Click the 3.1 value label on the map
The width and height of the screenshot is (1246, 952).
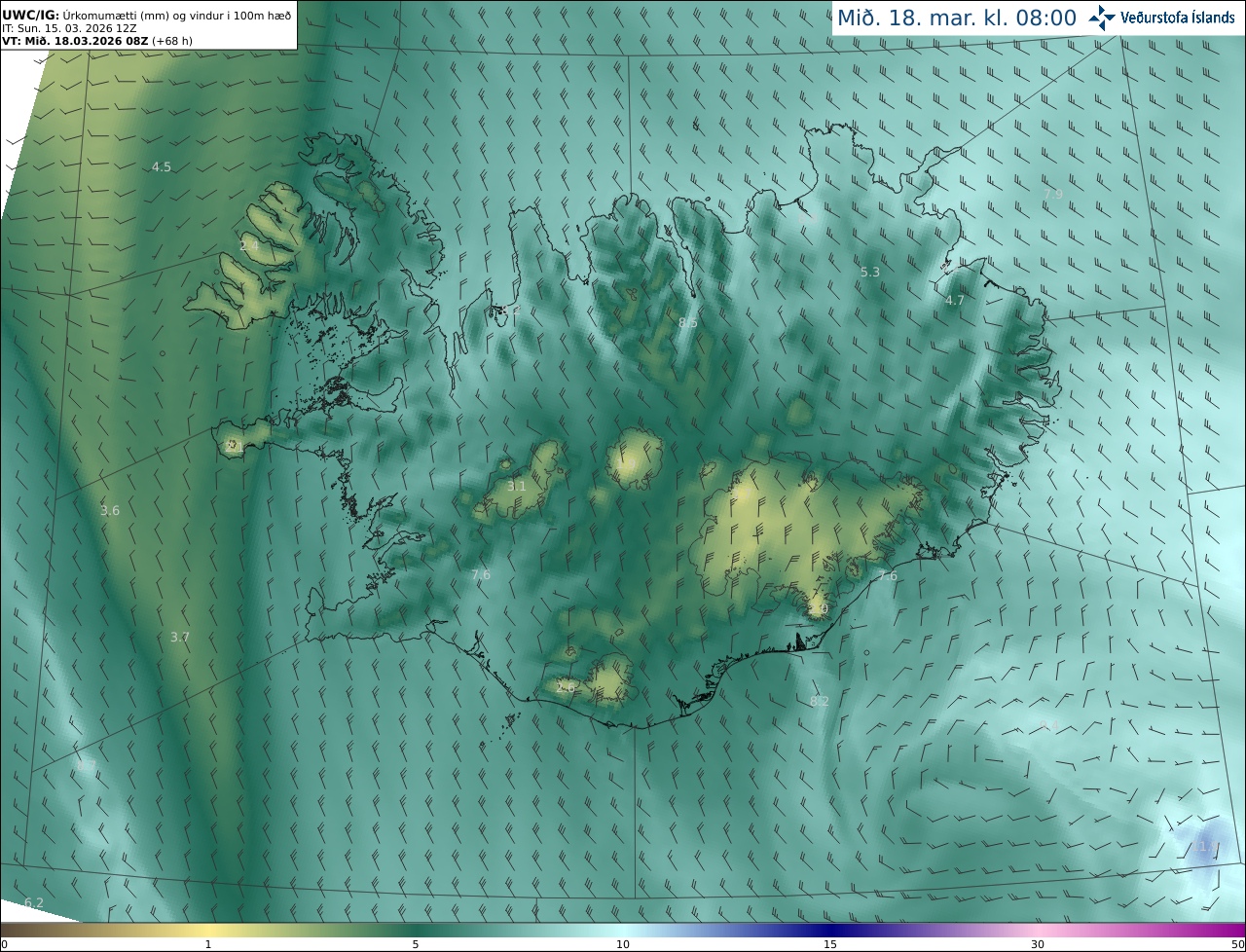[x=517, y=486]
